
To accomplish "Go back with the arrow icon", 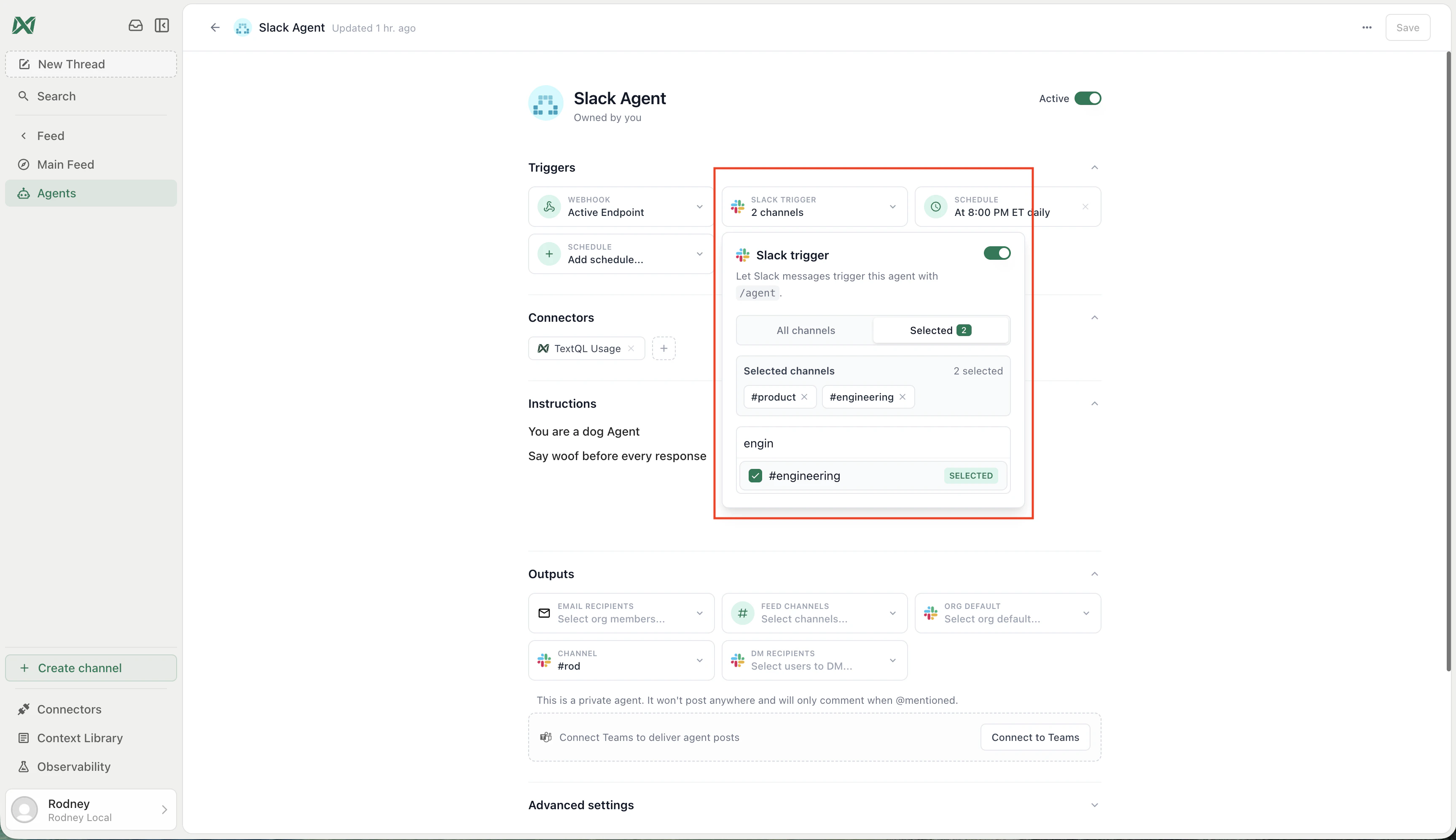I will (215, 27).
